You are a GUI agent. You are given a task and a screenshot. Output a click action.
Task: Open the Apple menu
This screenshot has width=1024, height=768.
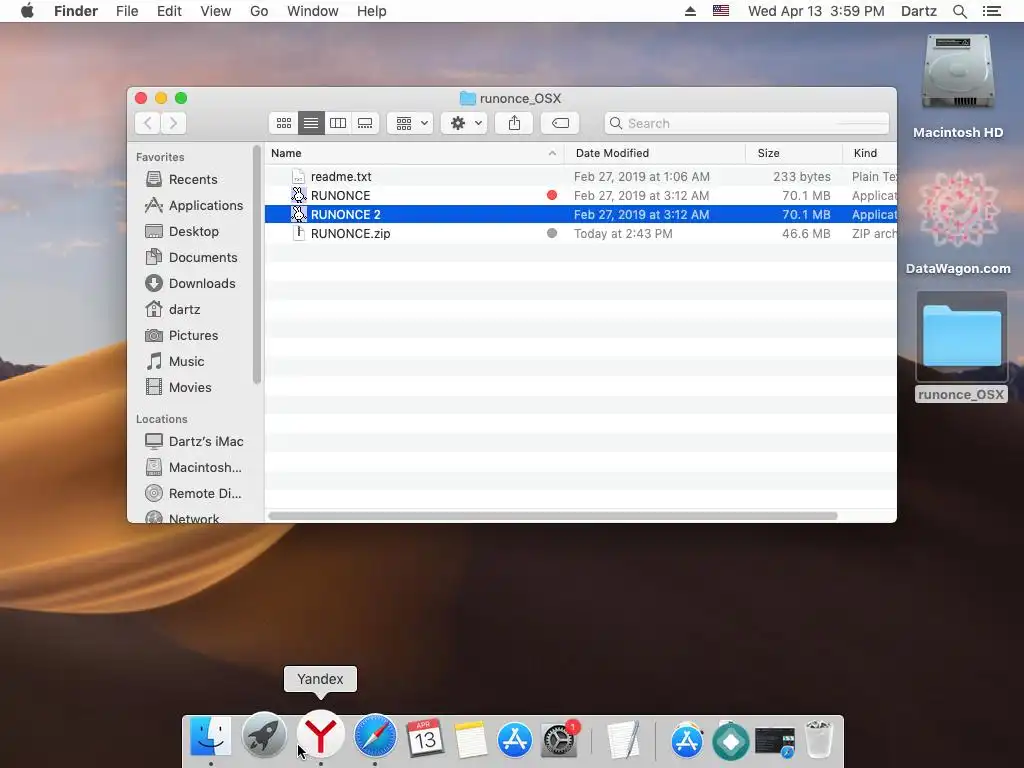(27, 11)
